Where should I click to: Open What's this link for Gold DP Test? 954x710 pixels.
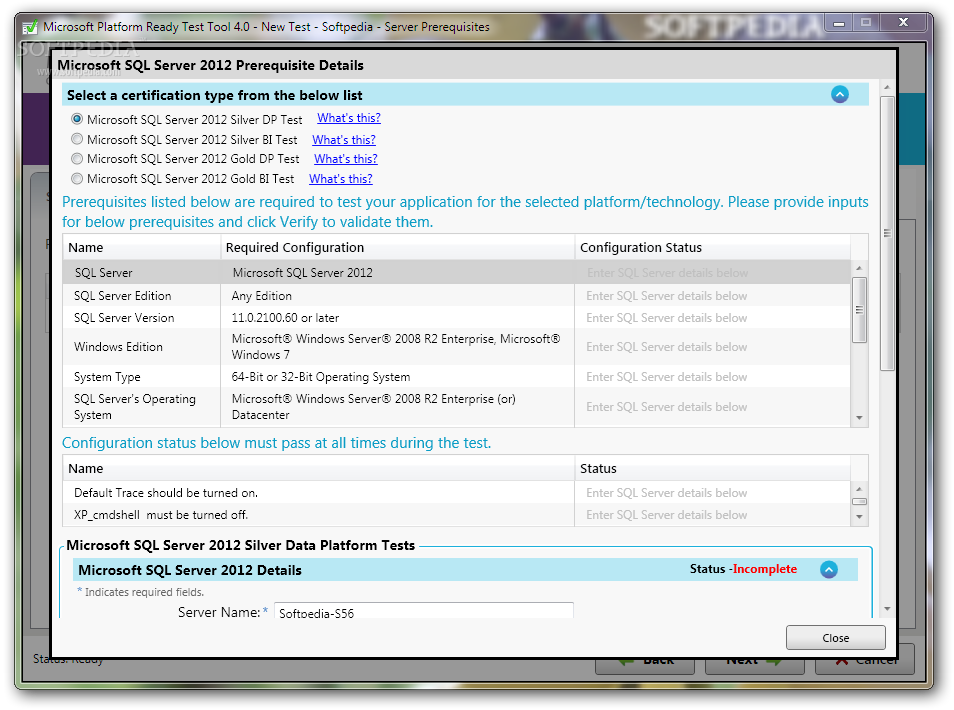pyautogui.click(x=346, y=159)
